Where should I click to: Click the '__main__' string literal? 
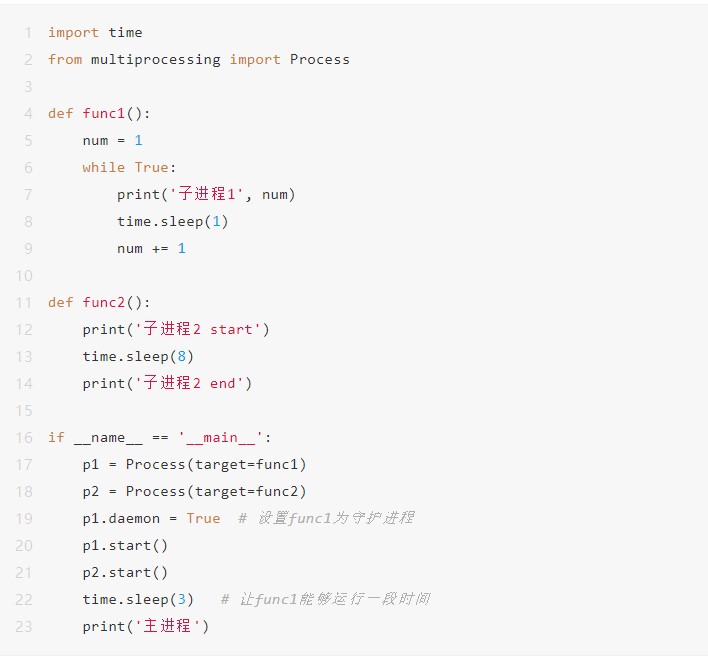tap(224, 437)
